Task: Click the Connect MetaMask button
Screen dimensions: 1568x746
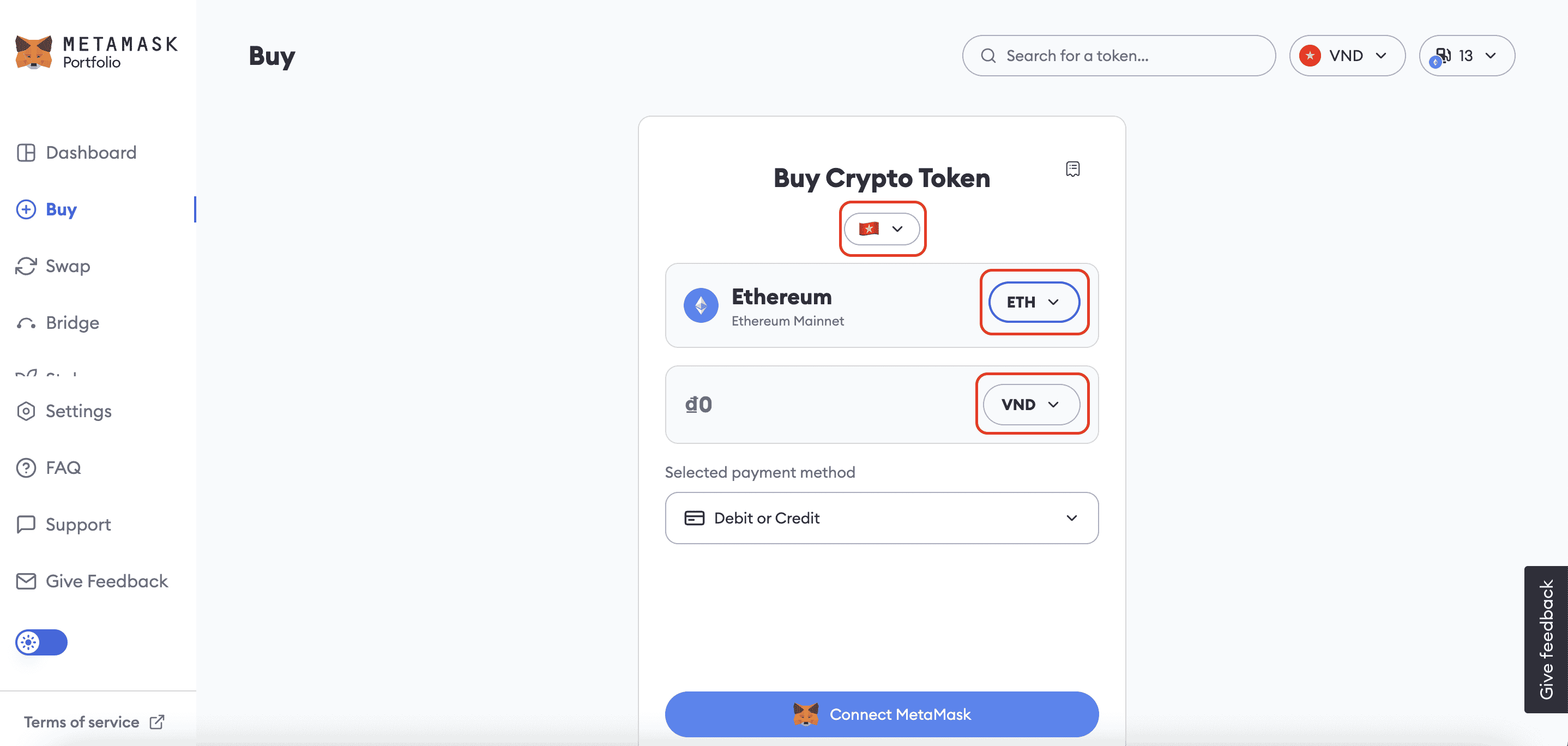Action: [882, 714]
